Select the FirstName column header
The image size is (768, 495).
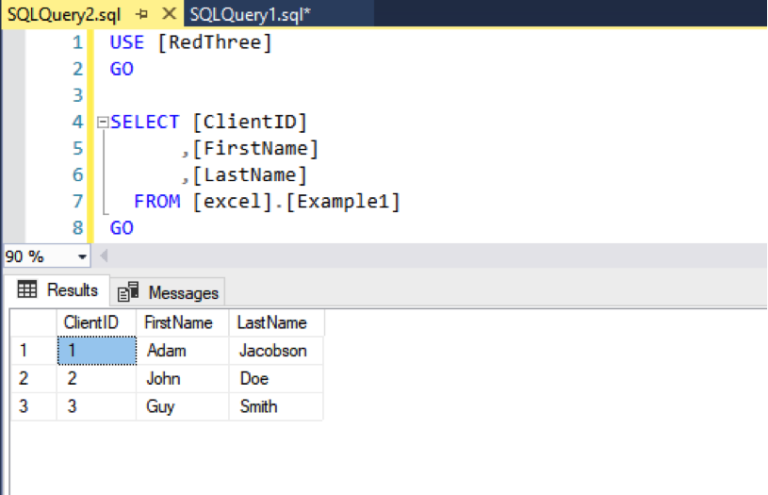[182, 323]
